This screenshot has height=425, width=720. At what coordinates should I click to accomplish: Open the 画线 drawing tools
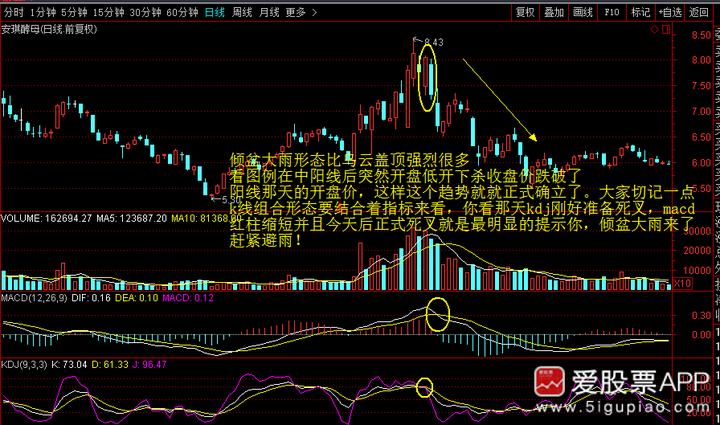583,12
